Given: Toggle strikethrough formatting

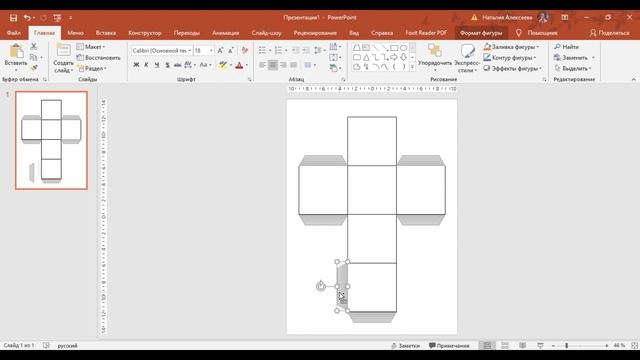Looking at the screenshot, I should 177,65.
